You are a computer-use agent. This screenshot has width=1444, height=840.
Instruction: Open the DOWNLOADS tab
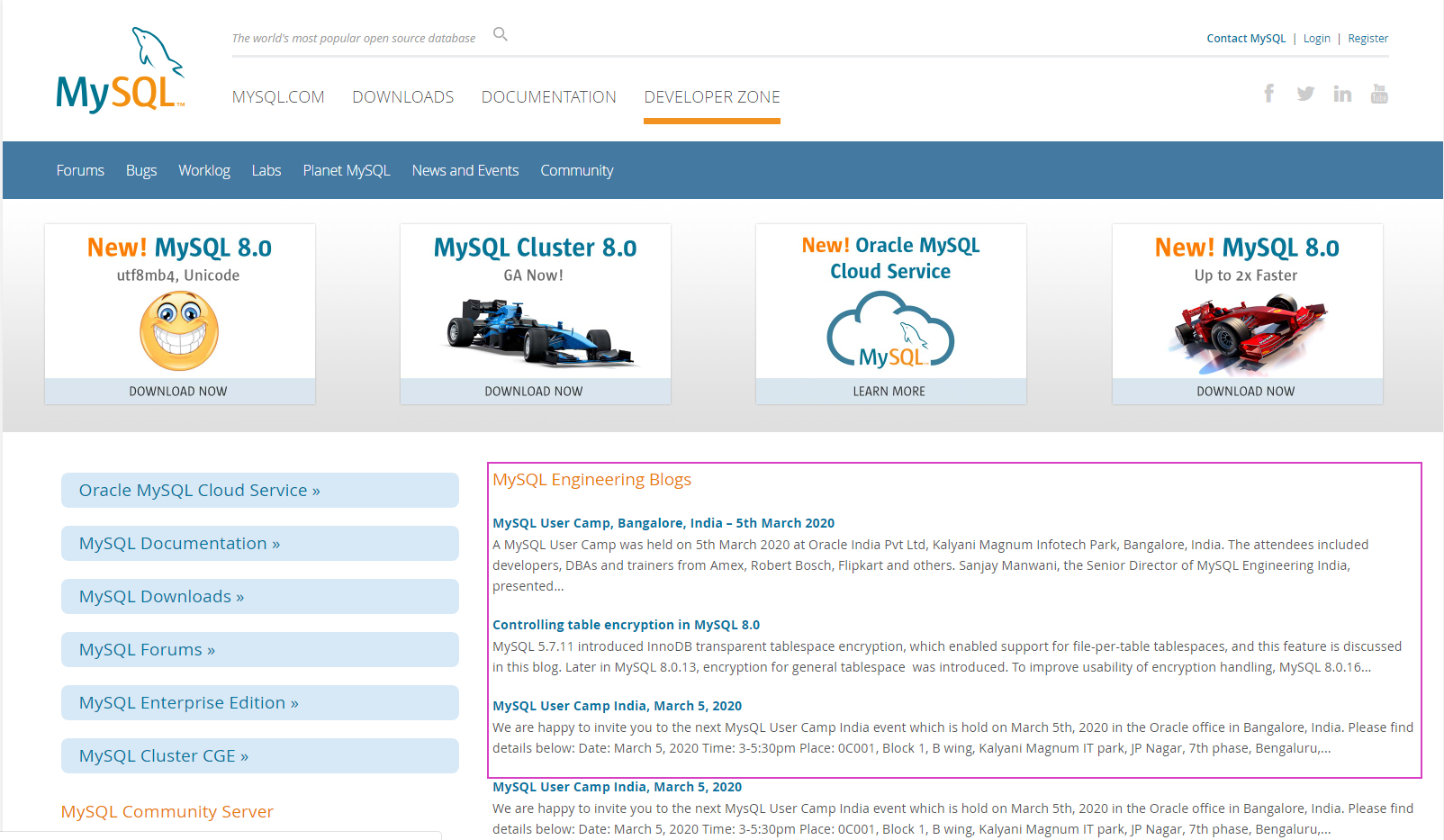tap(403, 97)
